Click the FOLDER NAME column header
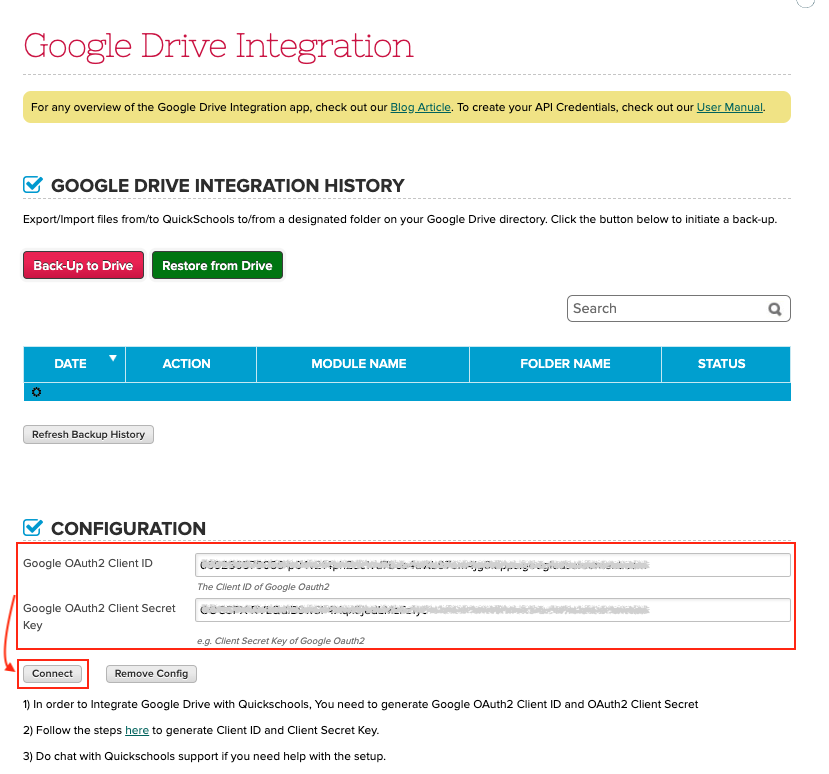The height and width of the screenshot is (774, 829). [565, 364]
